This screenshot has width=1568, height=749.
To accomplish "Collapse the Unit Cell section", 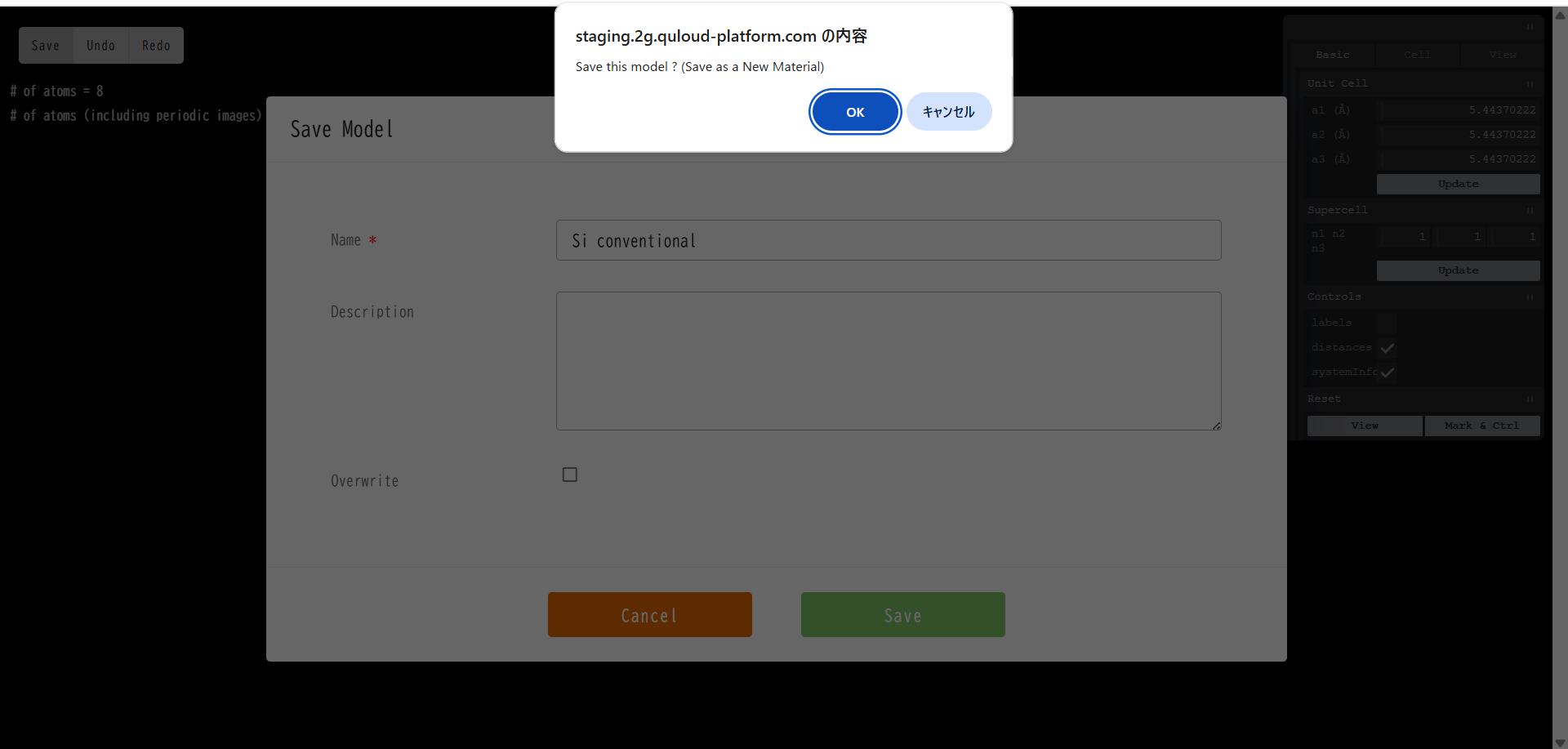I will click(x=1530, y=84).
